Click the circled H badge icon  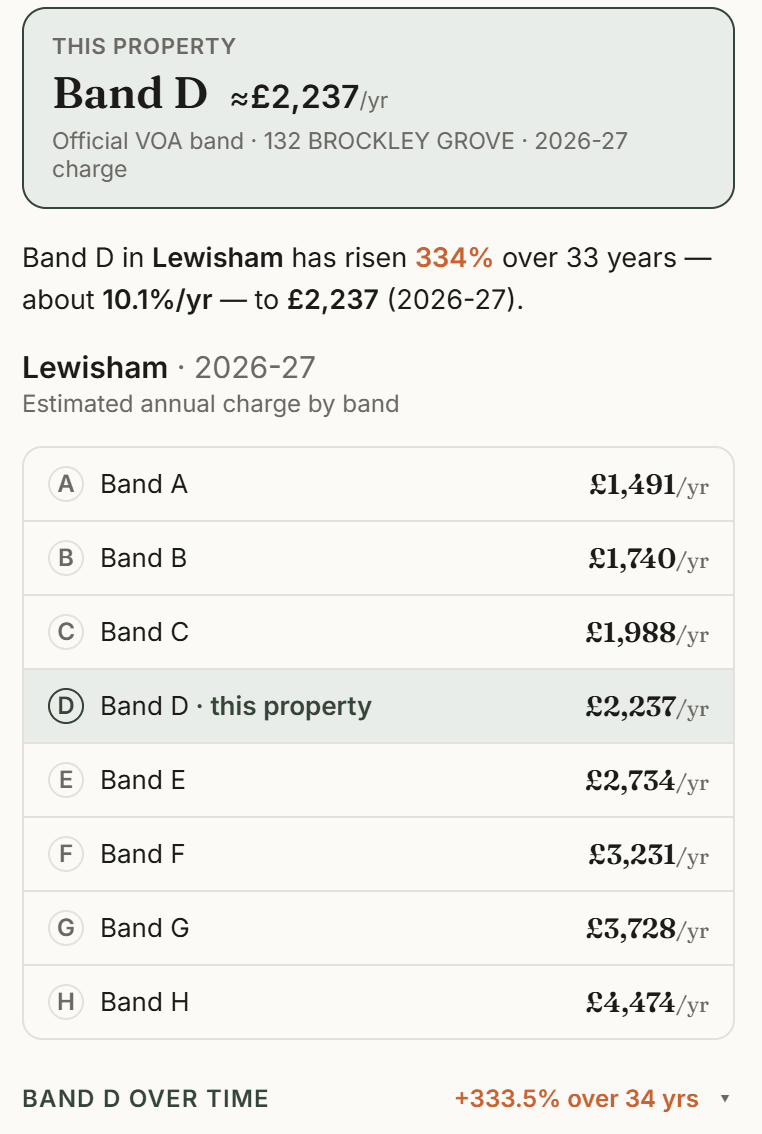[x=66, y=1002]
